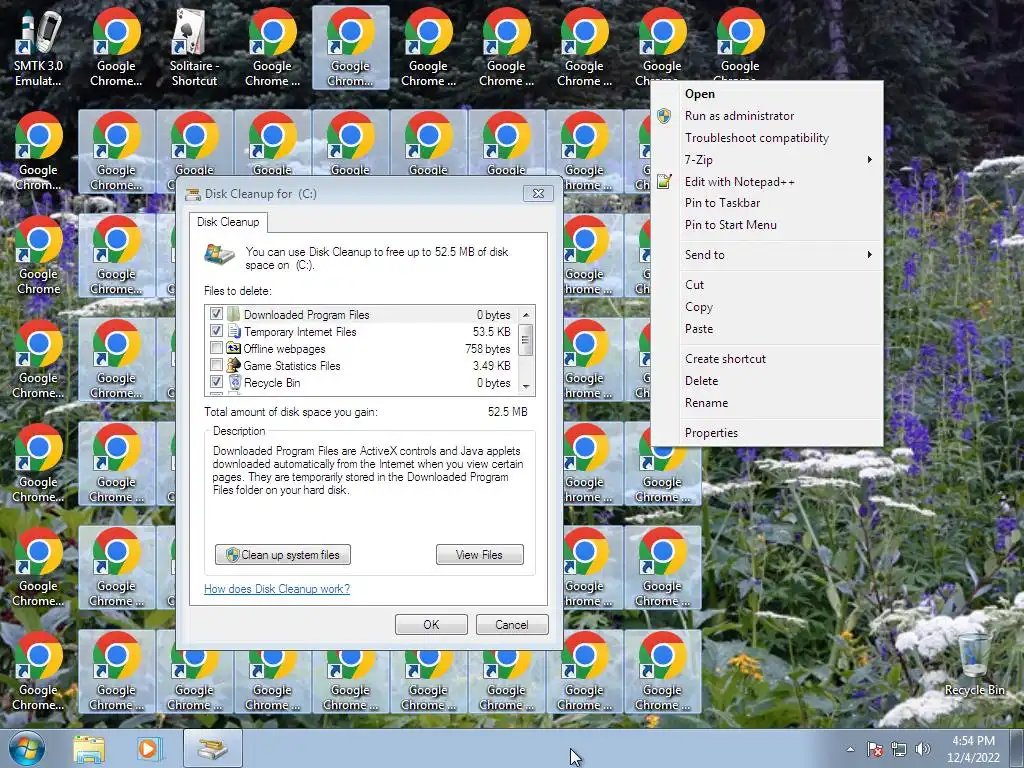Choose Pin to Start Menu
This screenshot has height=768, width=1024.
click(767, 225)
